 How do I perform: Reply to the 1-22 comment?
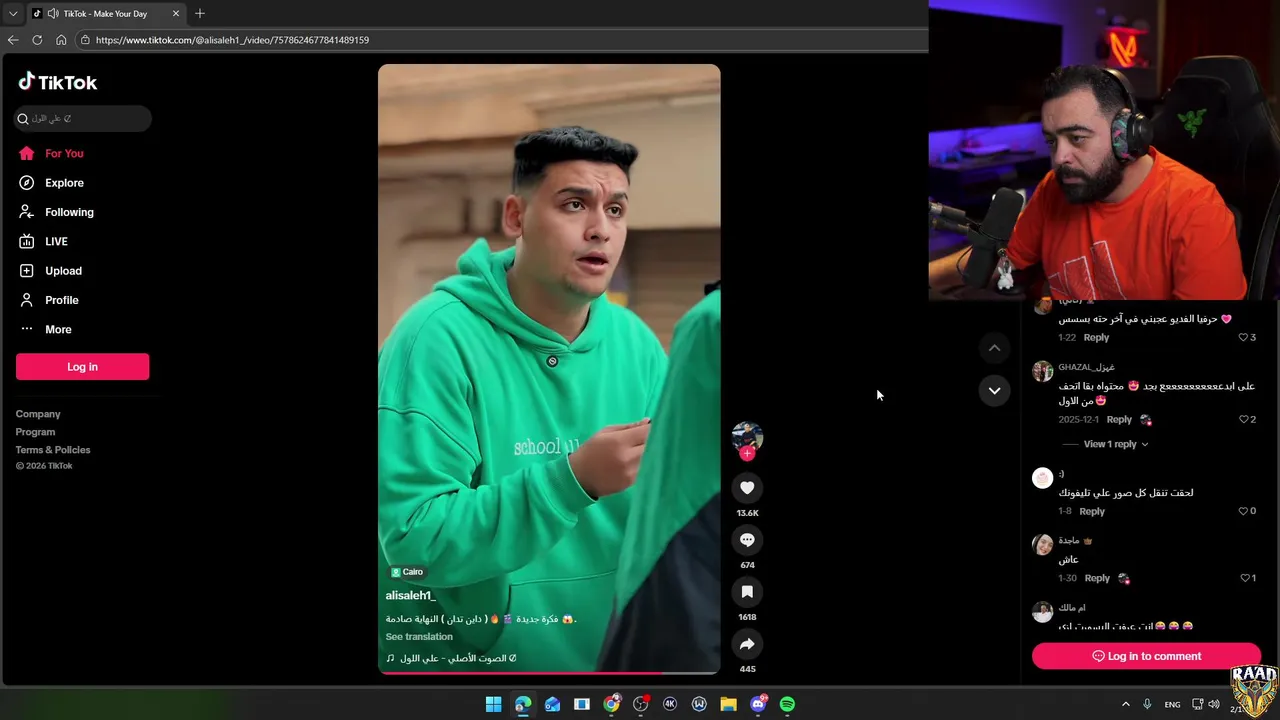pos(1096,338)
